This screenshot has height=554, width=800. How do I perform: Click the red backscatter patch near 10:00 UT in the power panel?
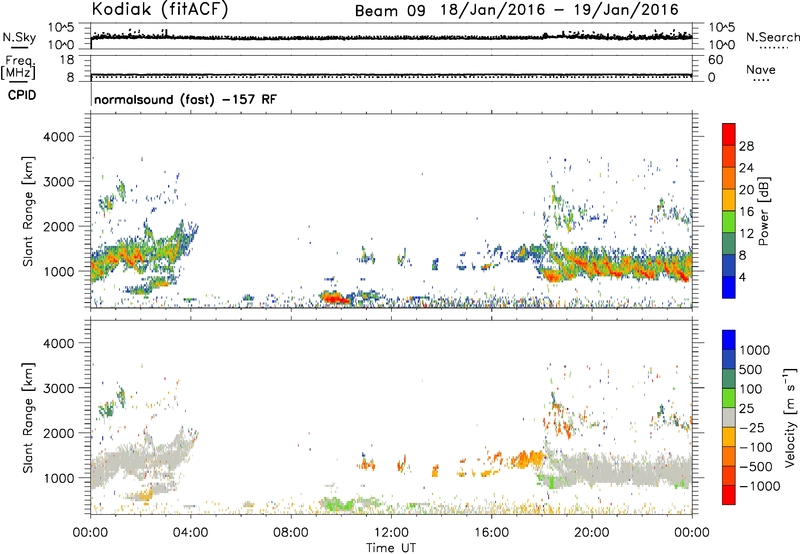335,297
